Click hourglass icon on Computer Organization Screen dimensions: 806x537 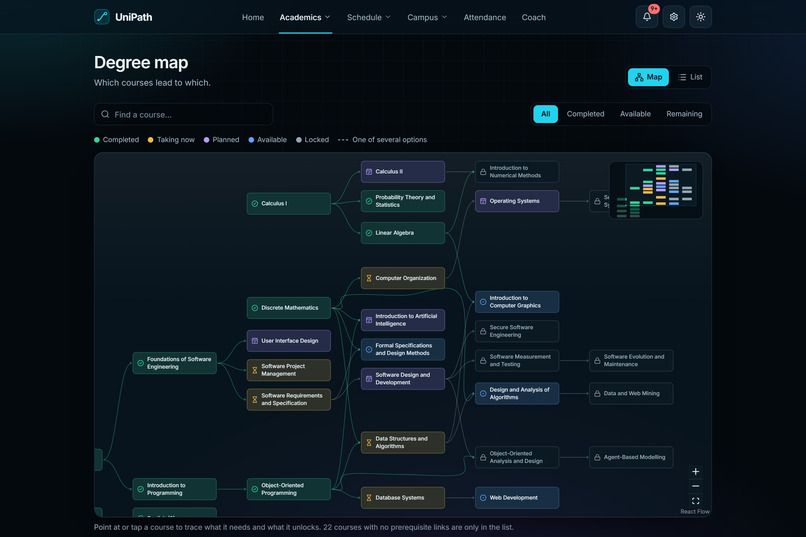click(369, 278)
